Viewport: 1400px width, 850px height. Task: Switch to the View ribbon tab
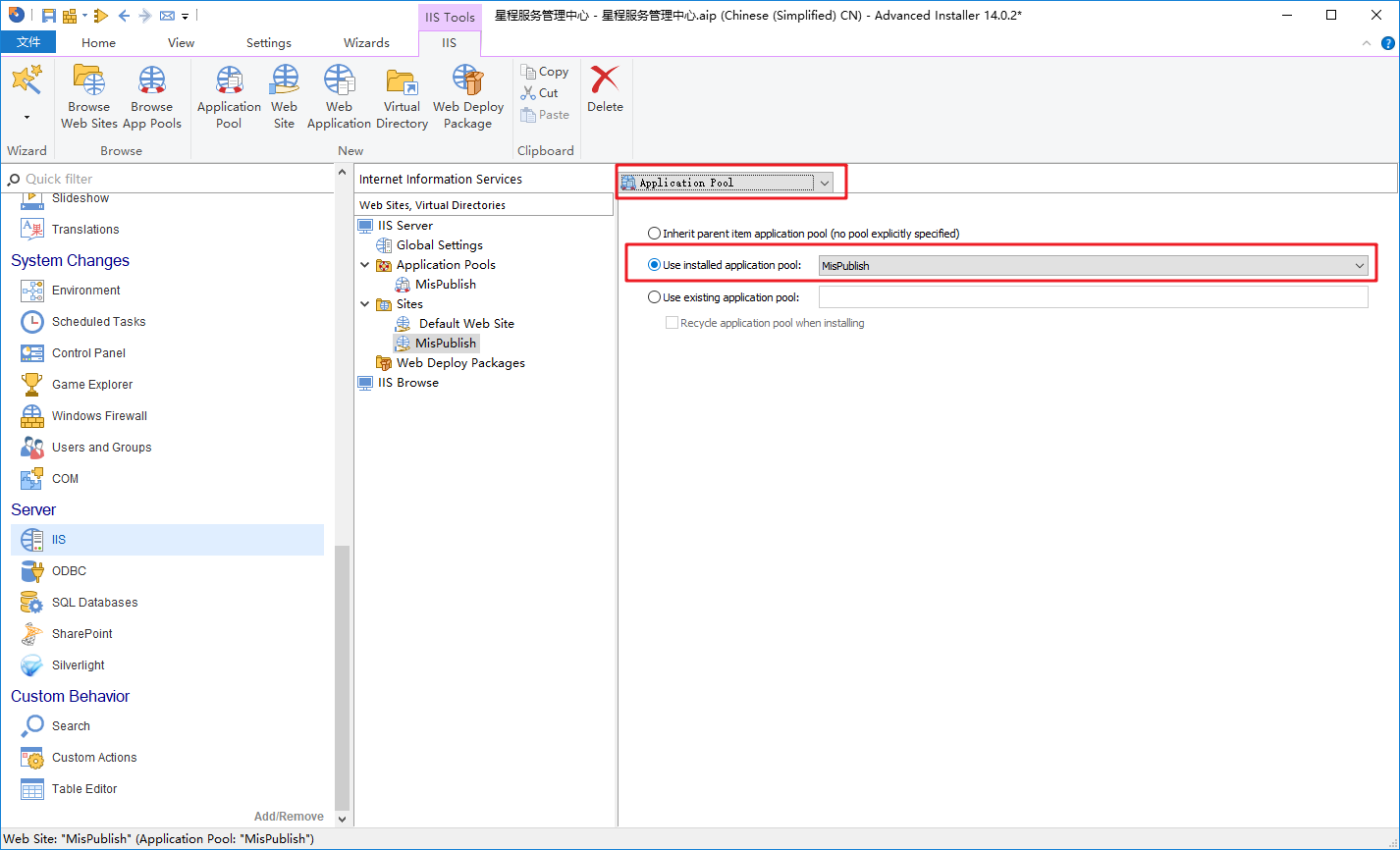coord(181,43)
